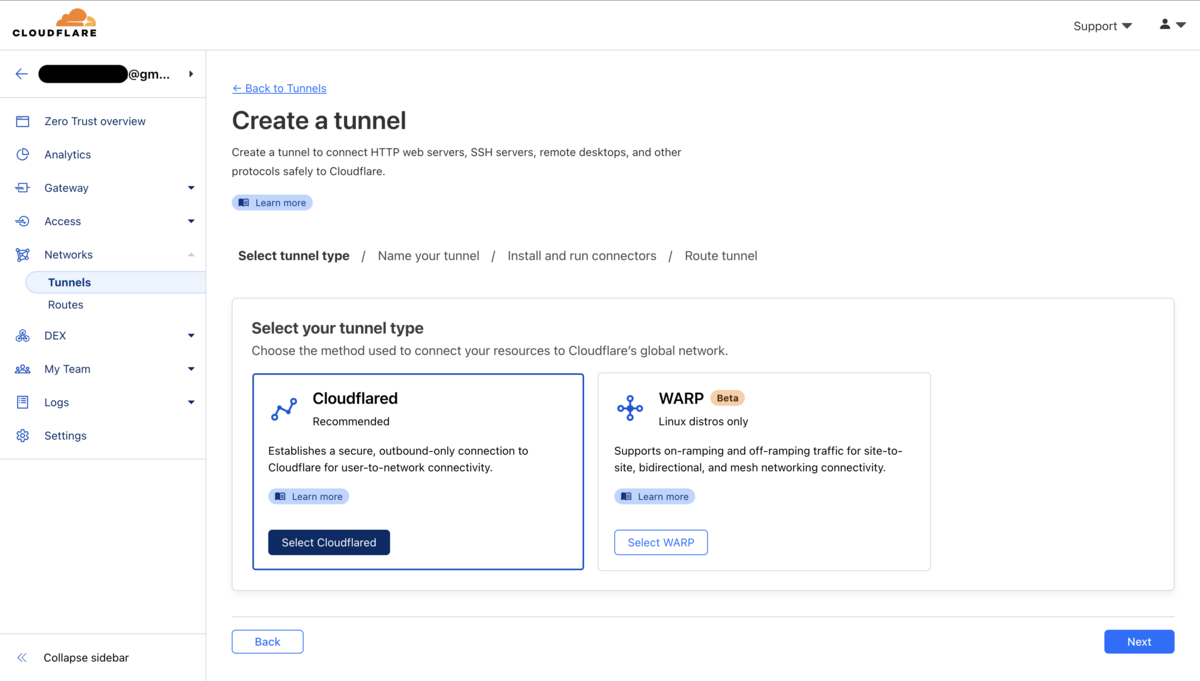
Task: Open the account switcher arrow next to the email
Action: (191, 74)
